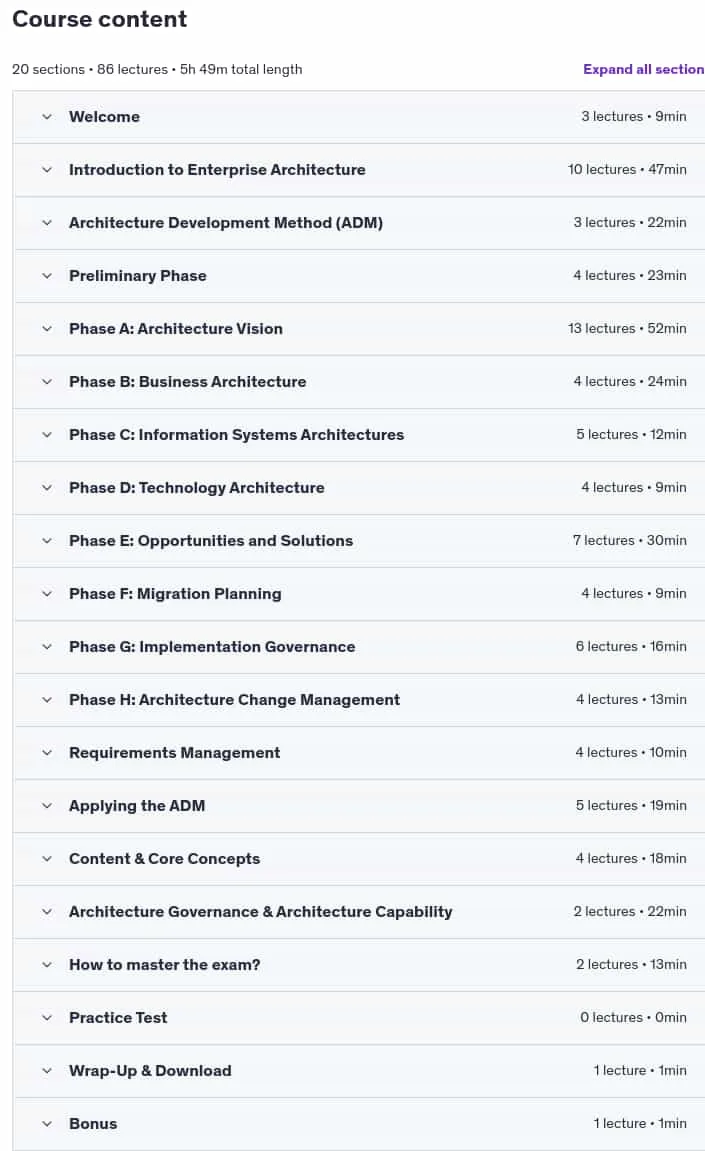The height and width of the screenshot is (1151, 705).
Task: Click chevron beside Architecture Development Method (ADM)
Action: coord(47,222)
